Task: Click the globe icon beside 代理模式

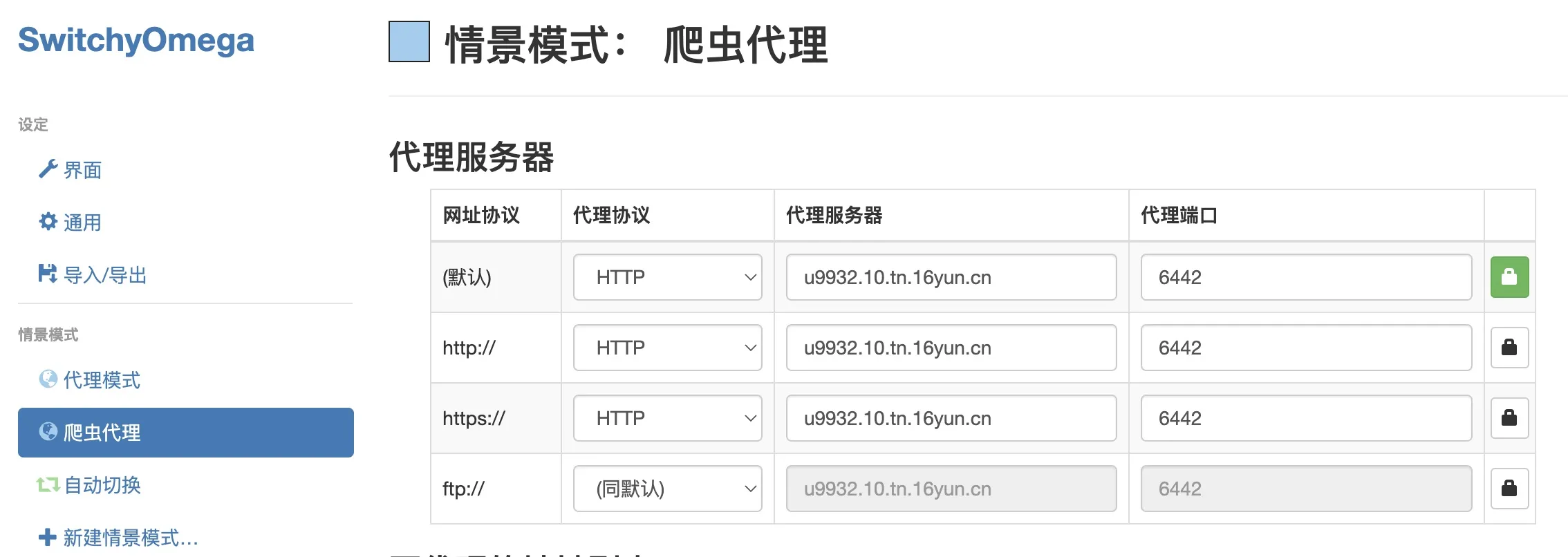Action: [x=48, y=379]
